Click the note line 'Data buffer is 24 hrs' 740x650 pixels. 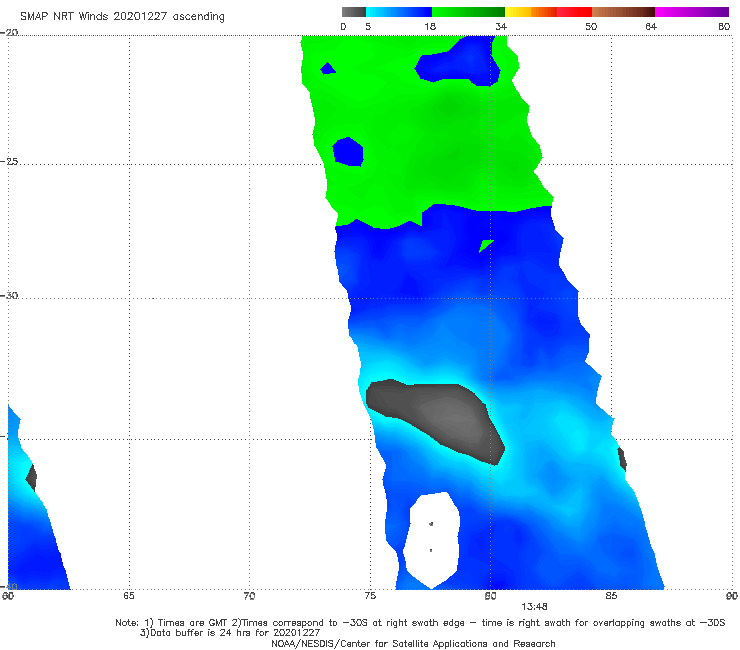click(x=229, y=633)
